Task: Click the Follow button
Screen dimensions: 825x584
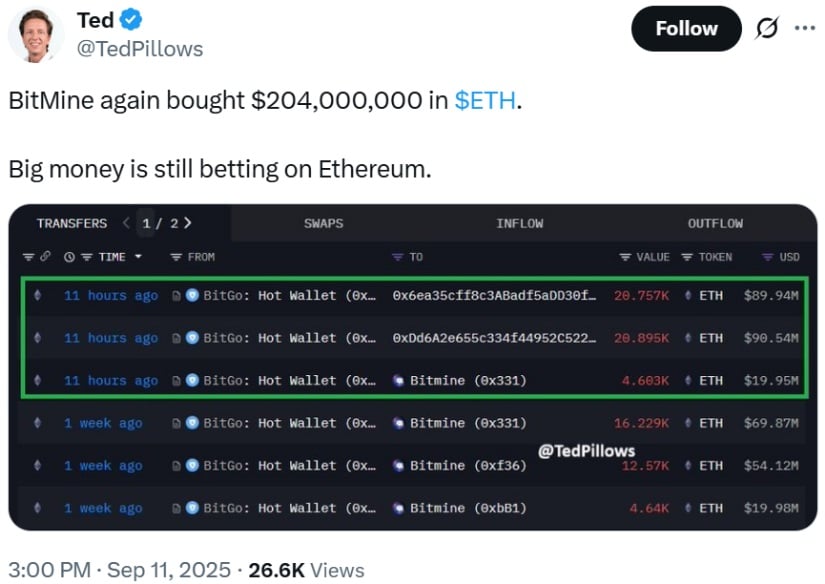Action: pos(686,28)
